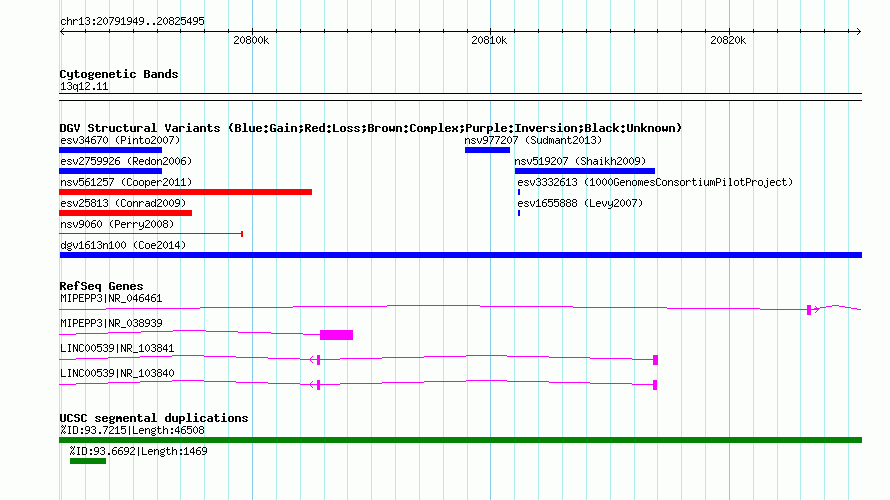Click the 20820k ruler marker
890x500 pixels.
[x=728, y=40]
